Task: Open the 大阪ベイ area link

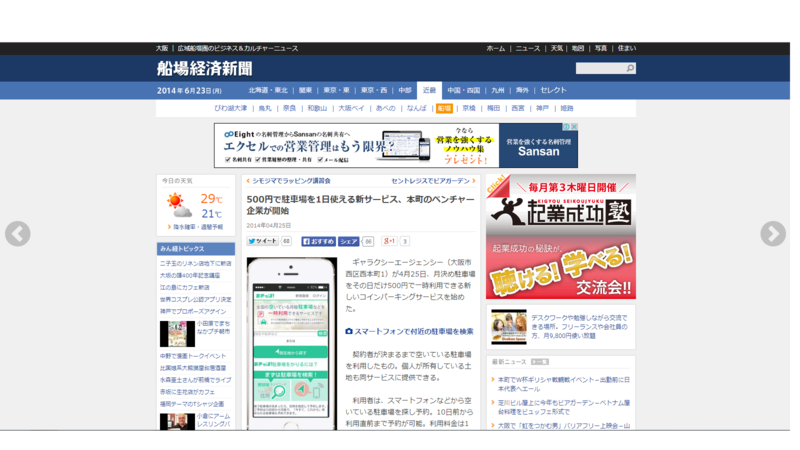Action: point(352,108)
